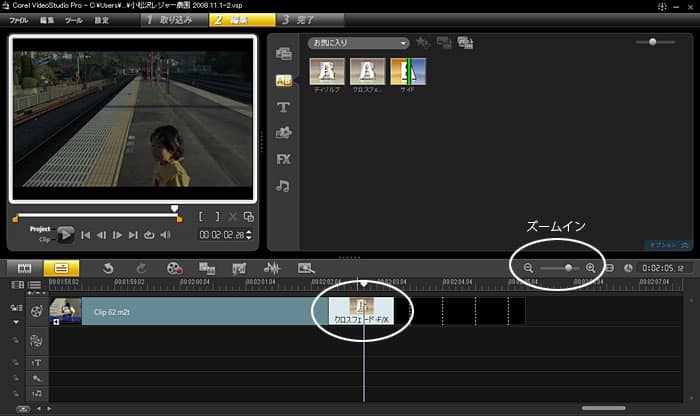Jump to the start (Home)
This screenshot has height=416, width=700.
[x=85, y=235]
